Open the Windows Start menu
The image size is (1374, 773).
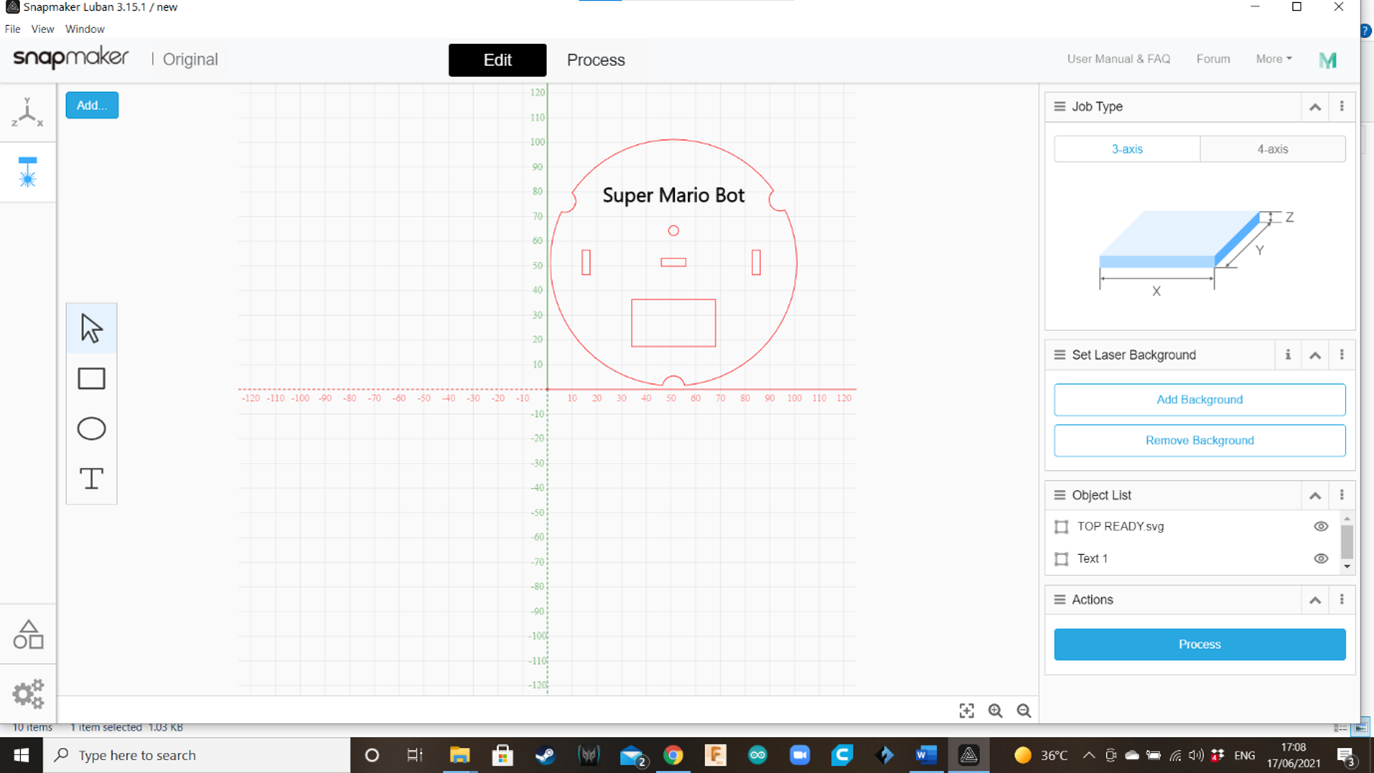coord(21,755)
